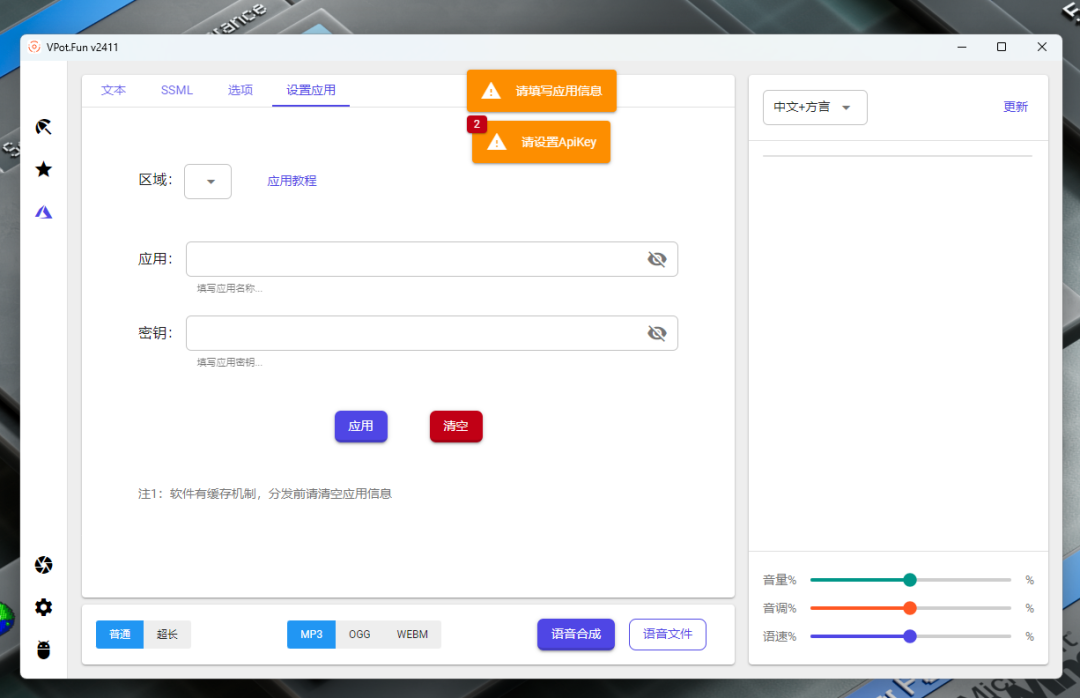
Task: Adjust the 音调% pitch slider
Action: point(910,608)
